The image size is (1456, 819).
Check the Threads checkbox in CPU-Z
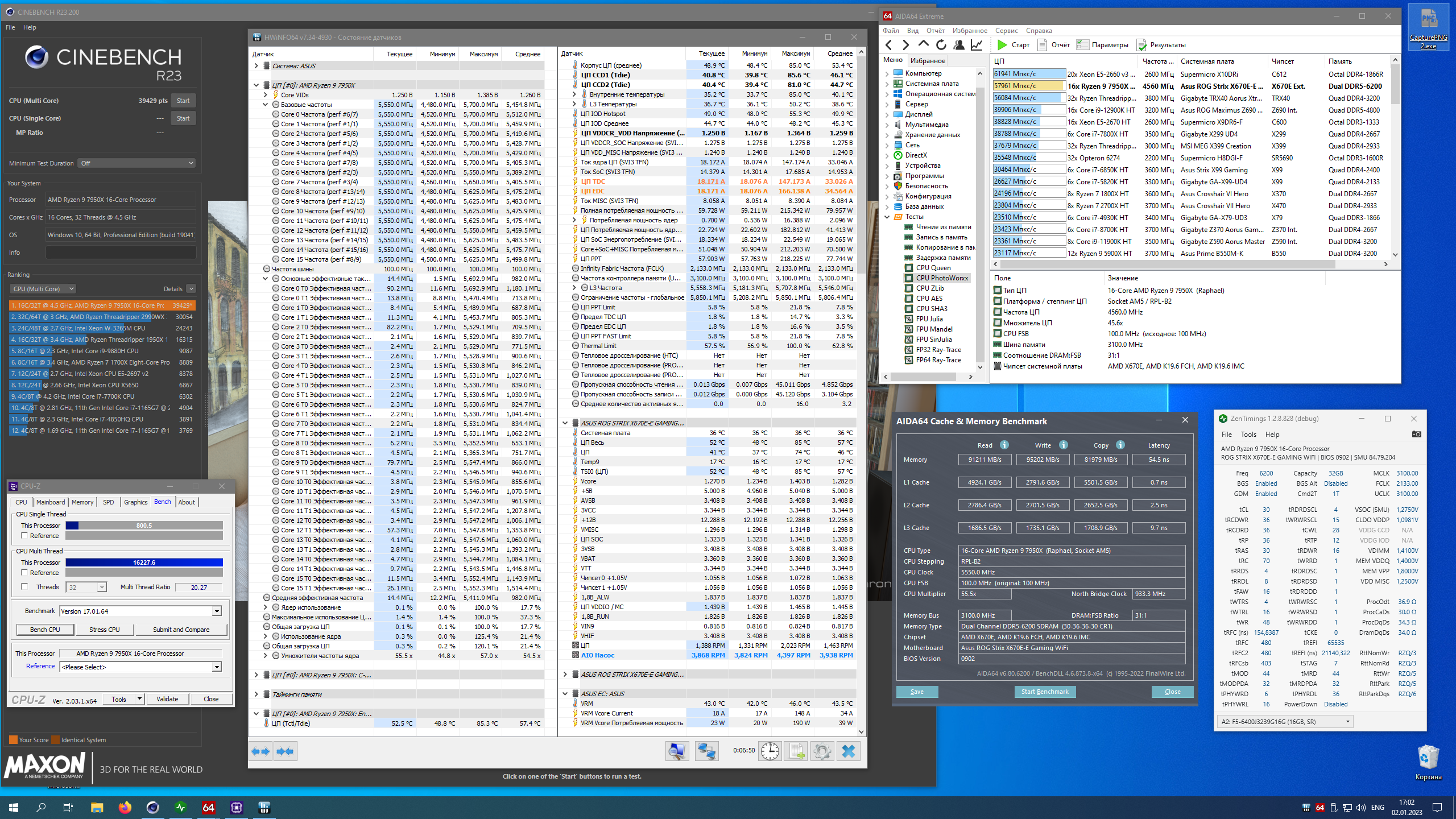pyautogui.click(x=24, y=587)
